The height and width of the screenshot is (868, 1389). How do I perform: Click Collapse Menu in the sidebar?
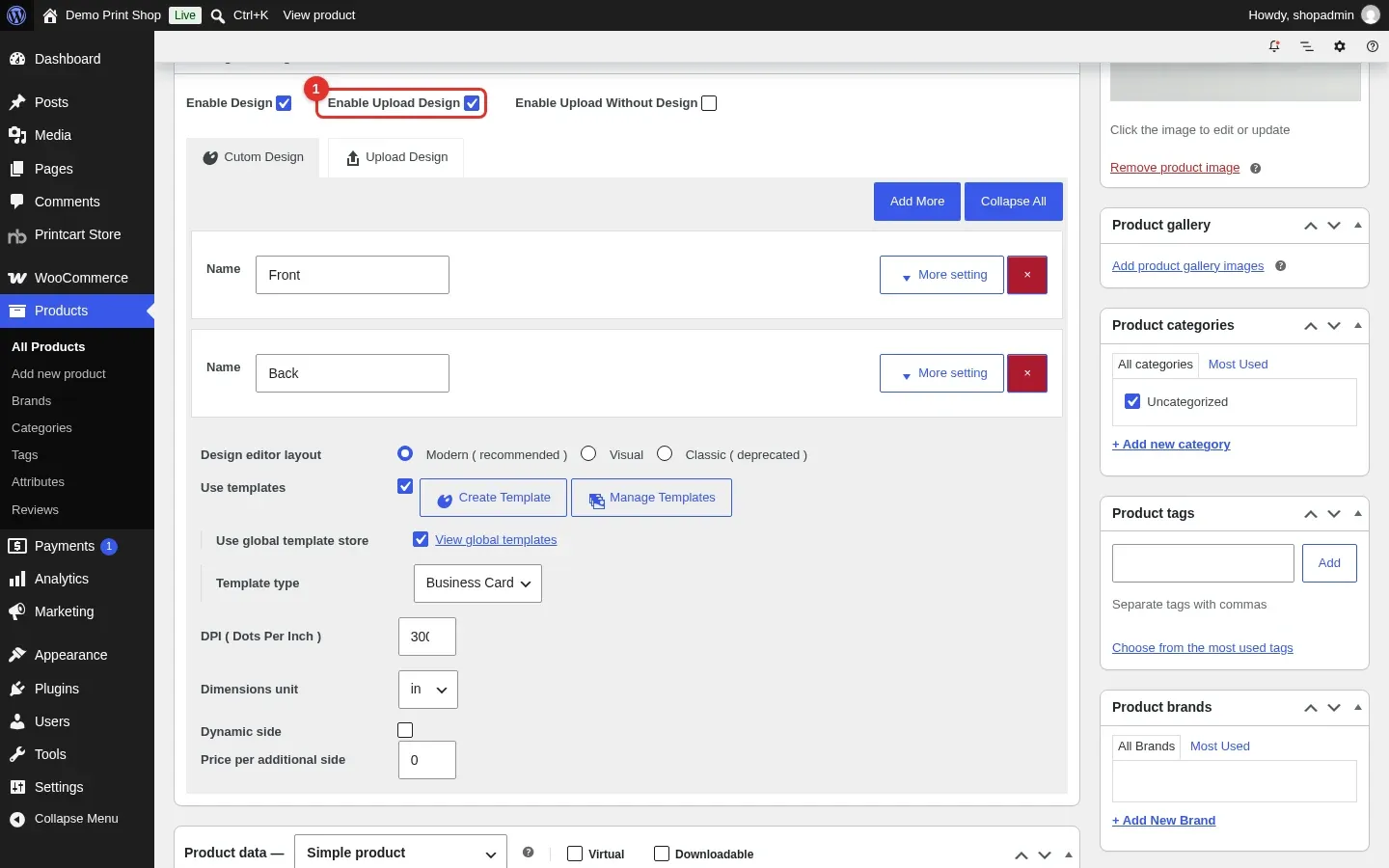(77, 819)
